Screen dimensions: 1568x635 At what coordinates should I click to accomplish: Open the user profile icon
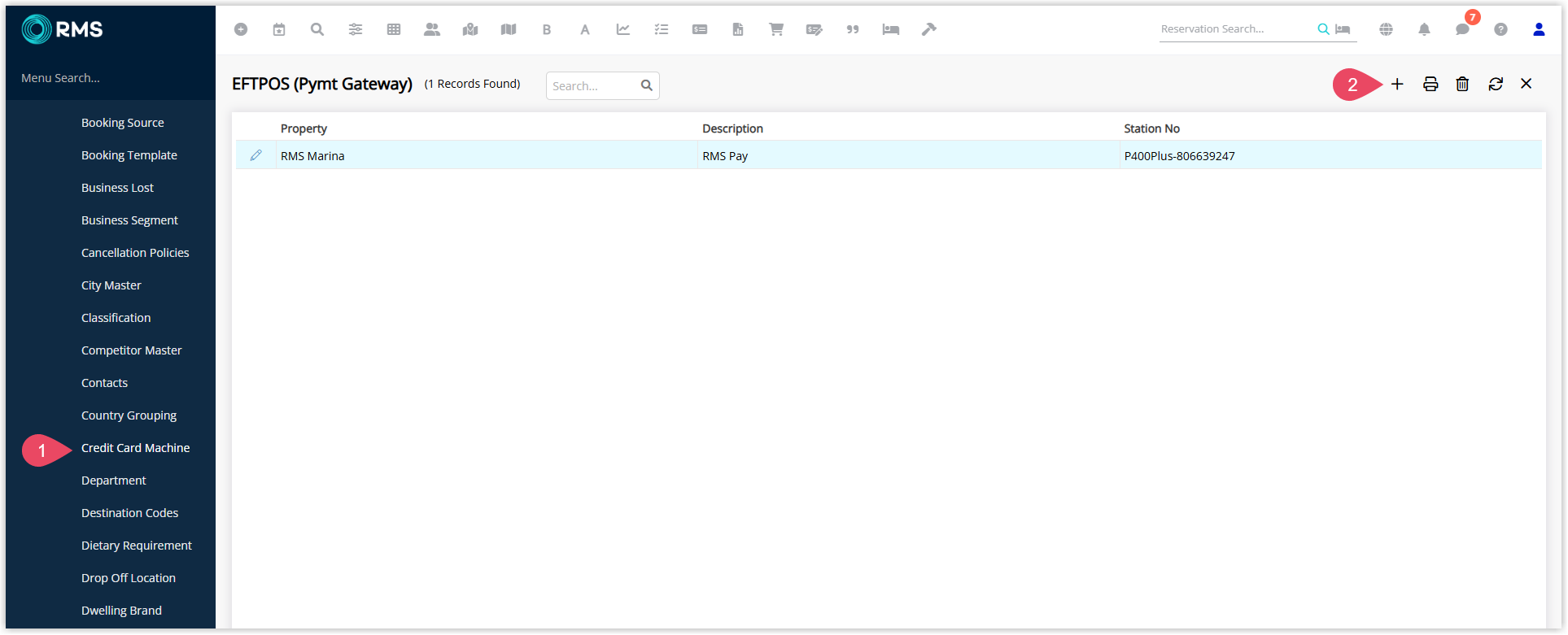tap(1539, 29)
